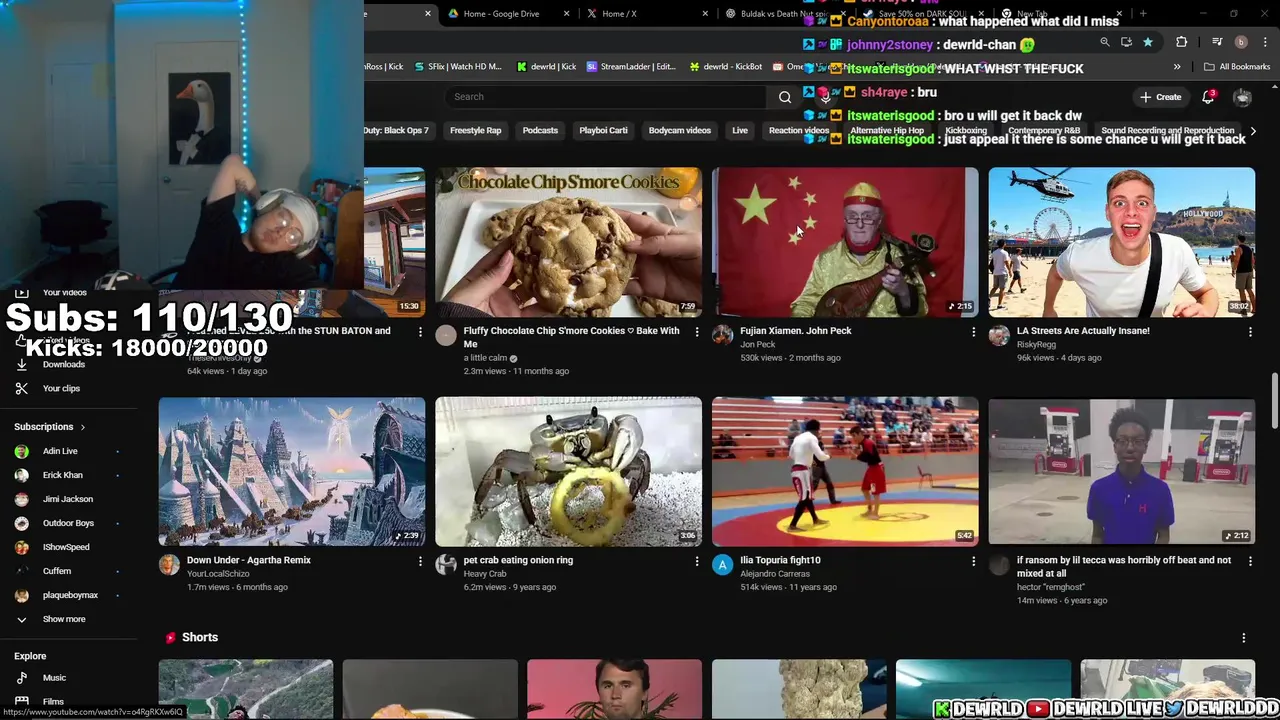Select the Podcasts filter chip
Screen dimensions: 1280x720
pyautogui.click(x=540, y=131)
